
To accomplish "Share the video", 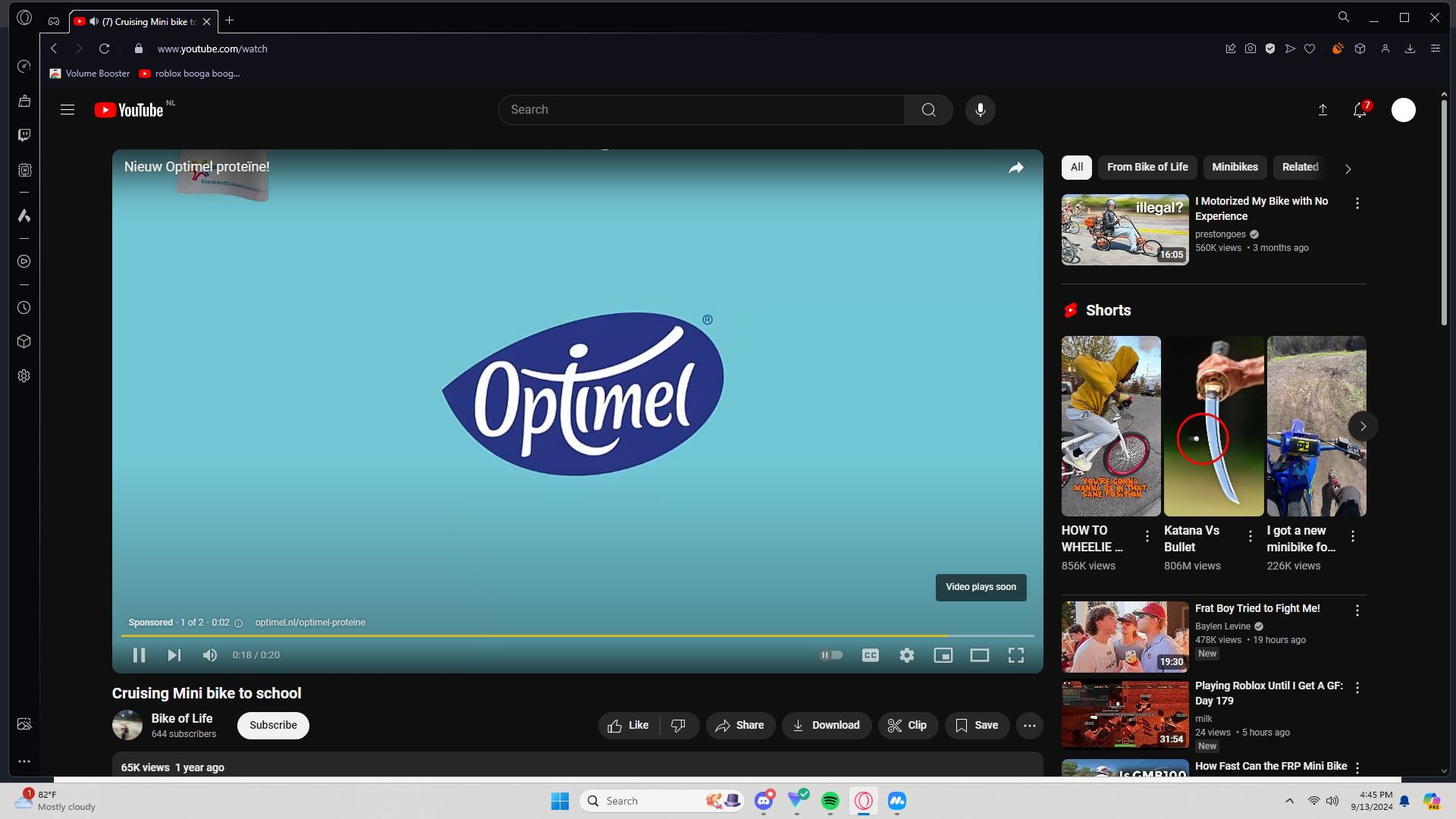I will (740, 726).
